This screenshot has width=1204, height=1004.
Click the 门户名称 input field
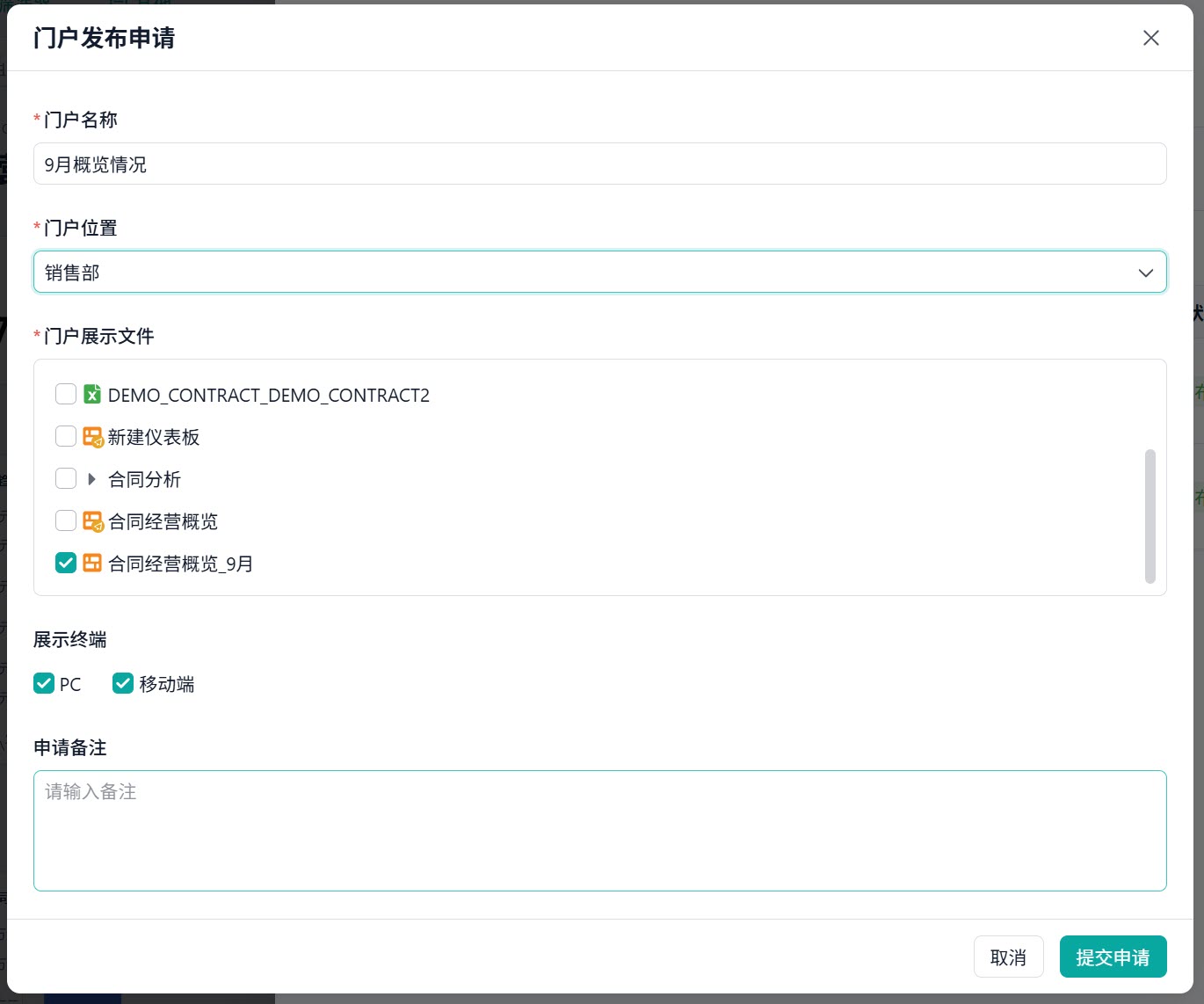(x=600, y=164)
